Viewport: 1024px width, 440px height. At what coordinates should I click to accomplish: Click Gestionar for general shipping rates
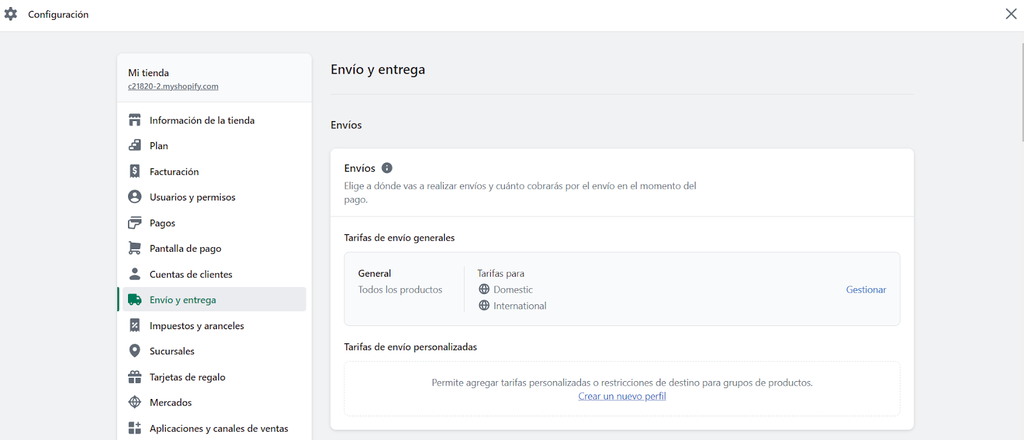866,290
